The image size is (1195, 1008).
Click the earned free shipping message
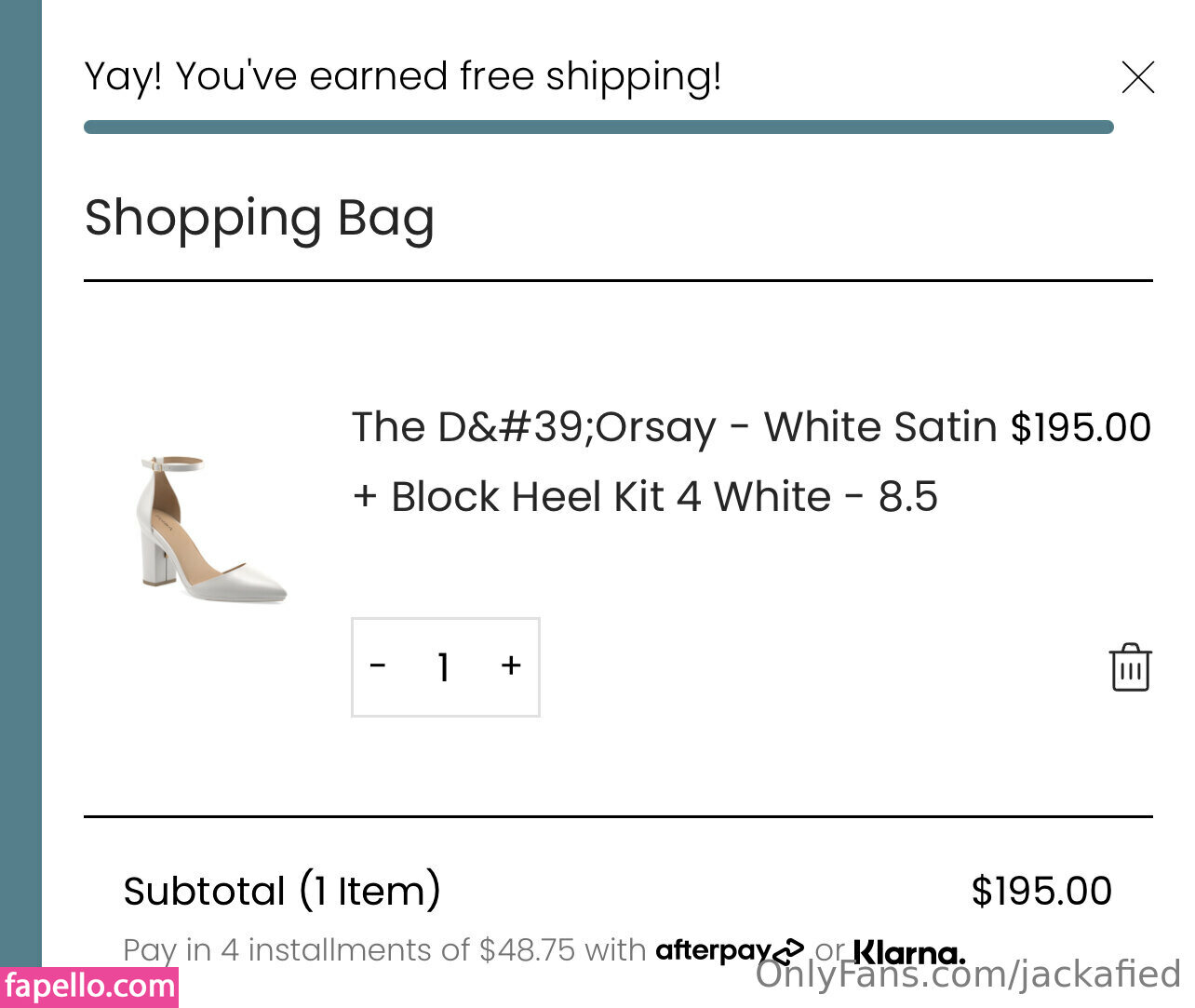point(402,76)
